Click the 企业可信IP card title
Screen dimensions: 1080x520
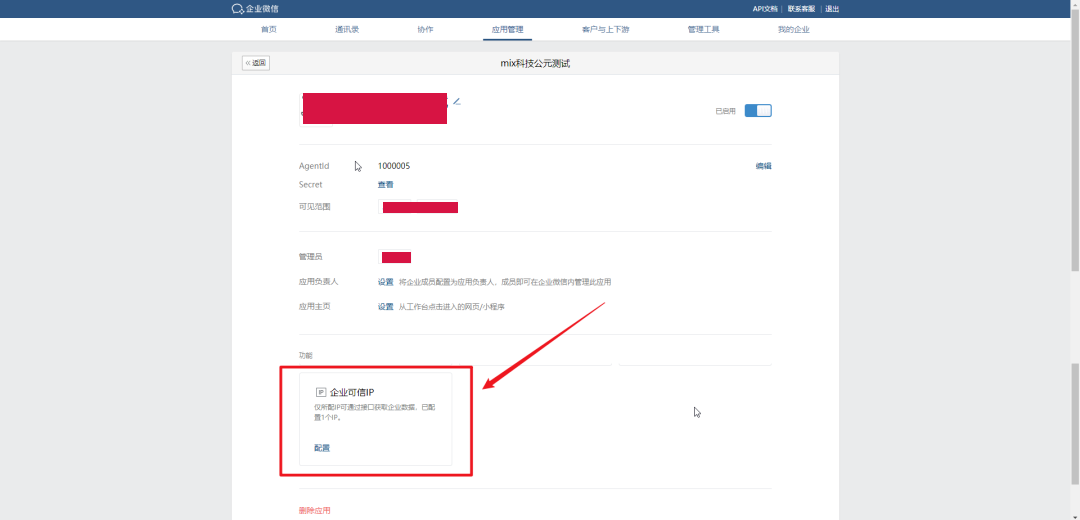pos(352,393)
